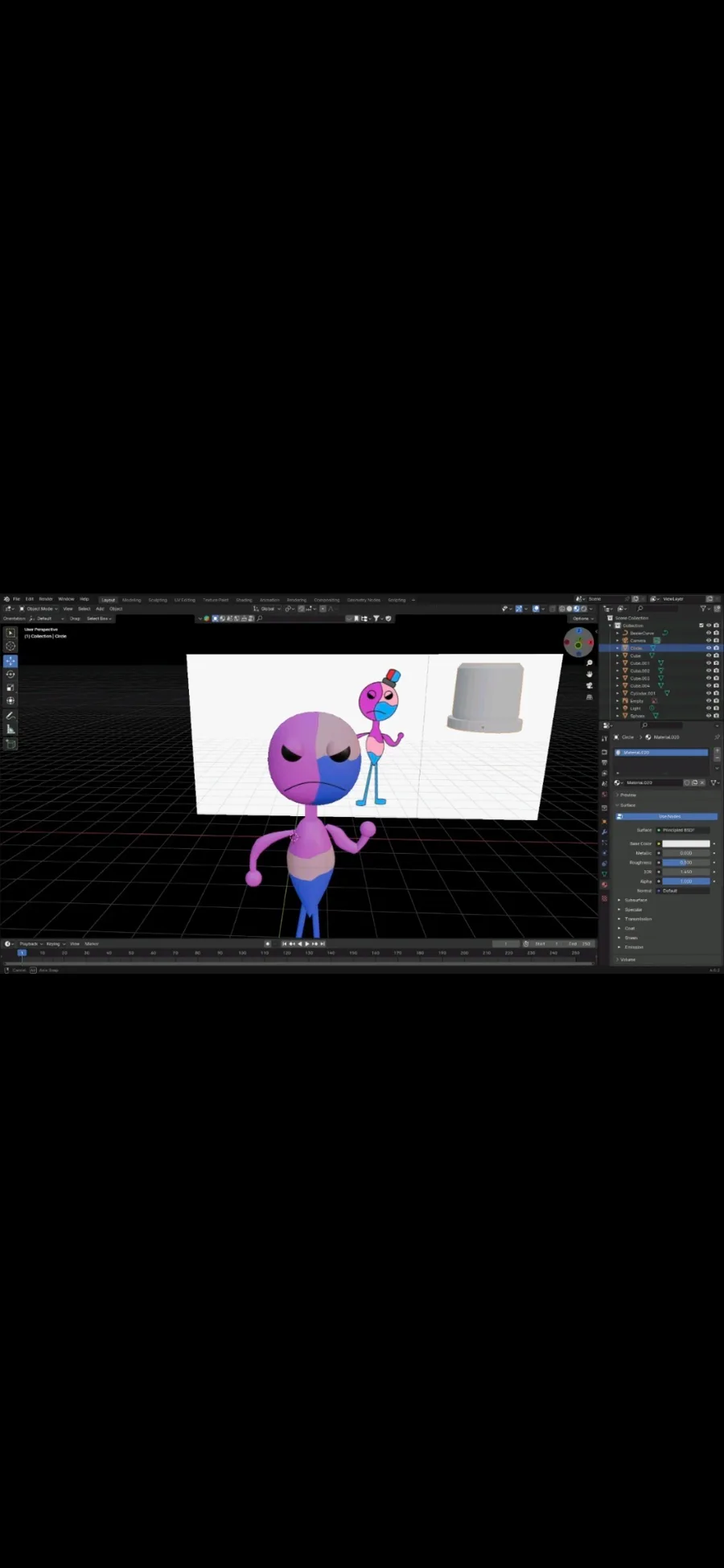Click the Roughness value slider

[686, 862]
